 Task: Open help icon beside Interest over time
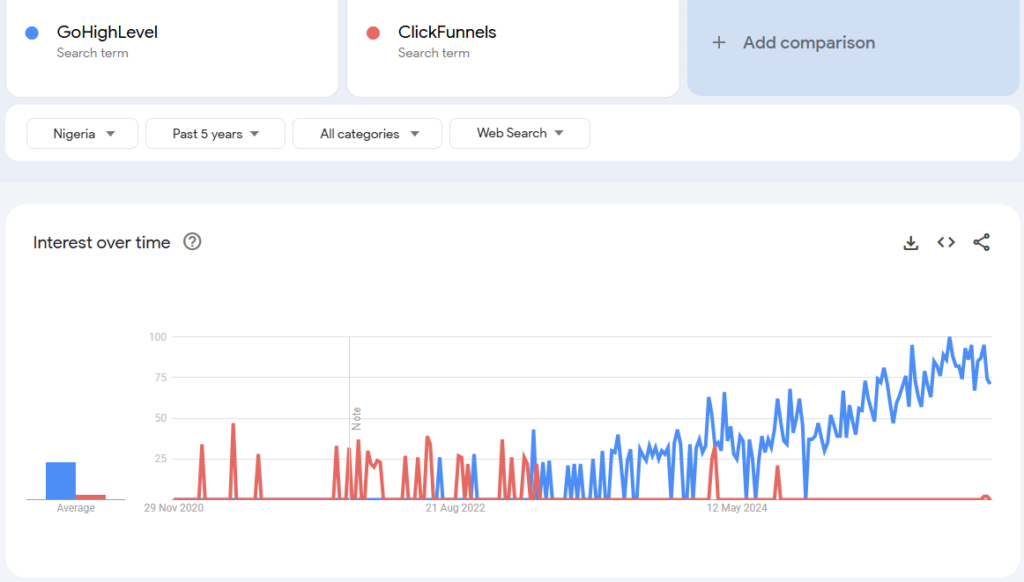point(192,242)
